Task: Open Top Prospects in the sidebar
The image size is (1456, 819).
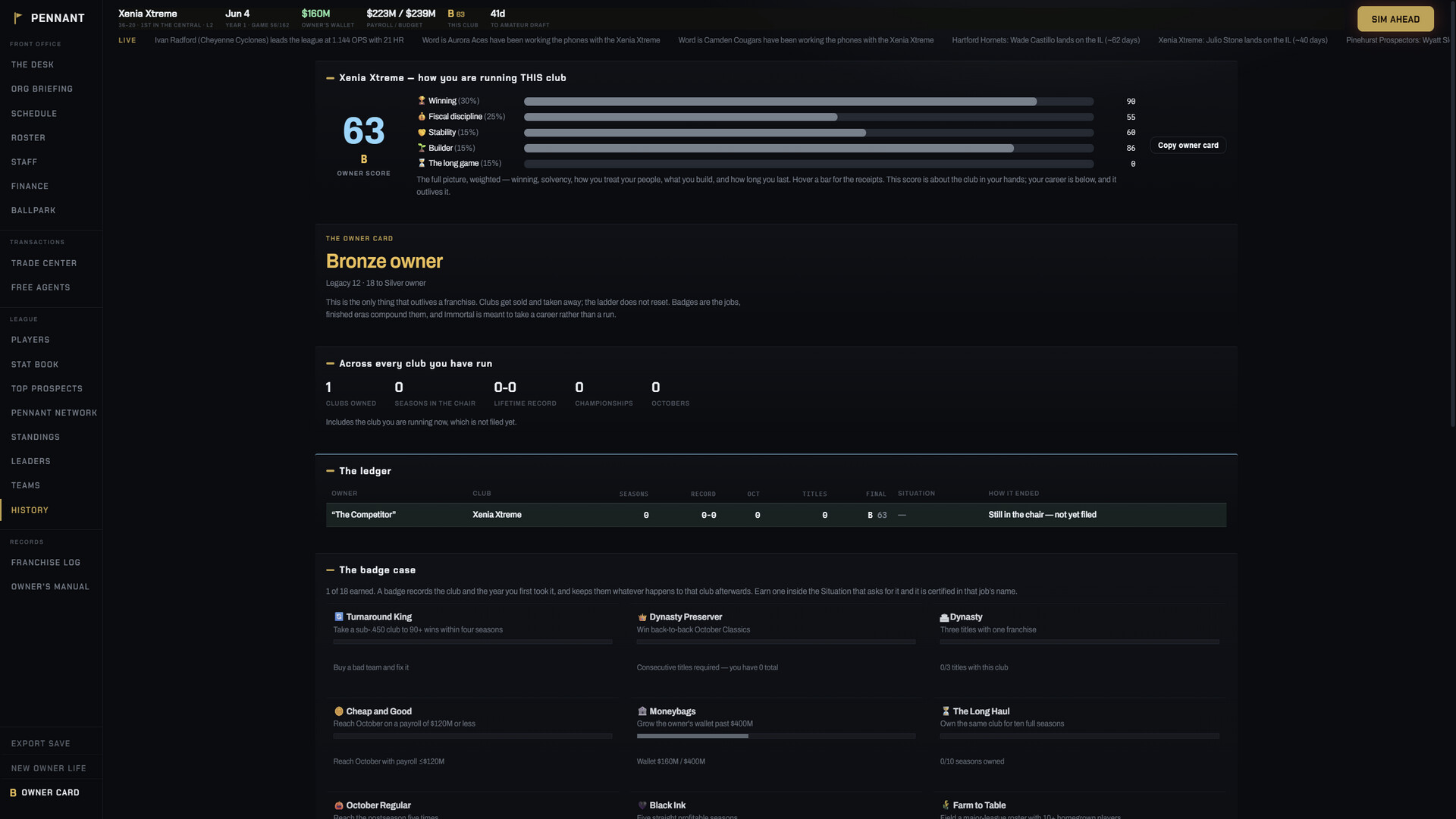Action: pyautogui.click(x=51, y=389)
